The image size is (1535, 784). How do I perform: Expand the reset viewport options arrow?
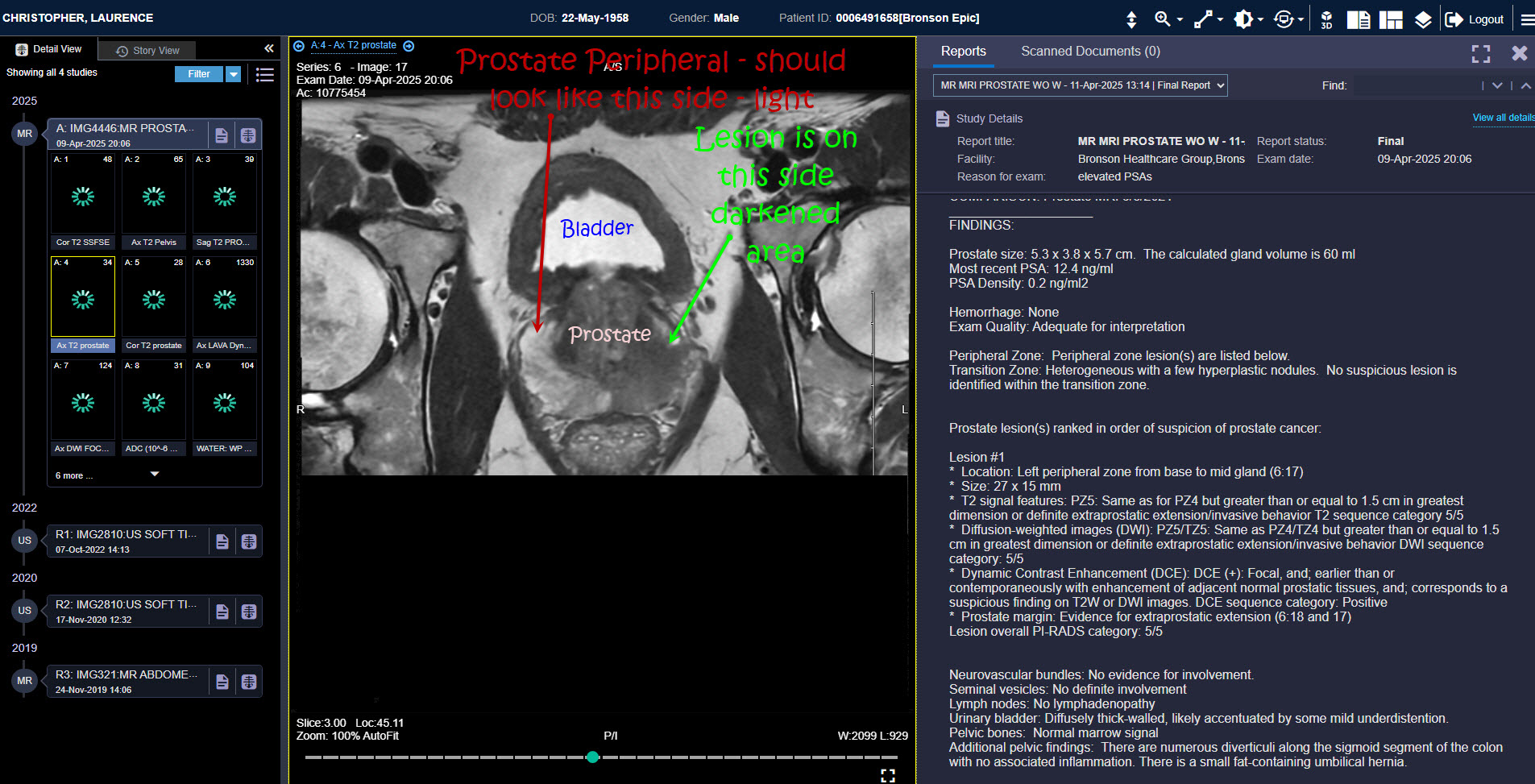(x=1301, y=19)
